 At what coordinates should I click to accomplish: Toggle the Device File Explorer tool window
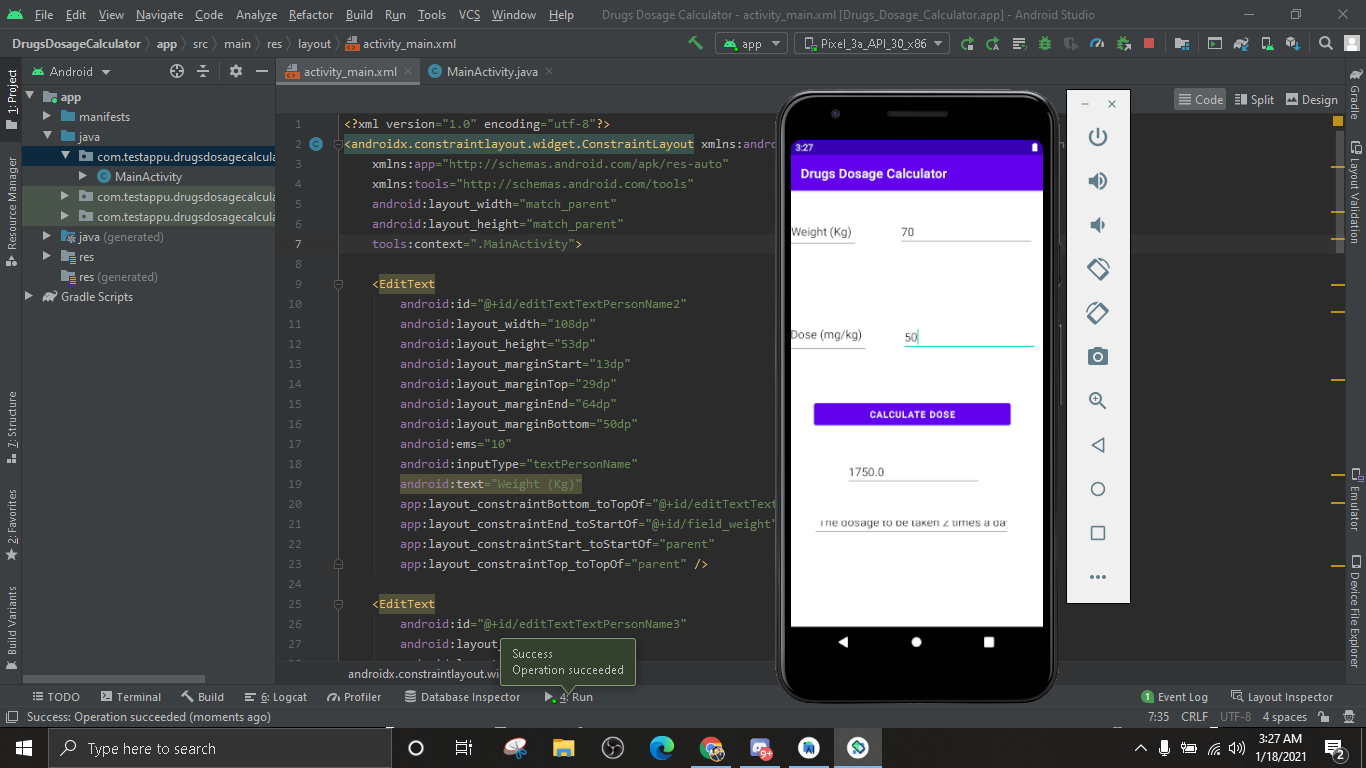click(x=1355, y=612)
